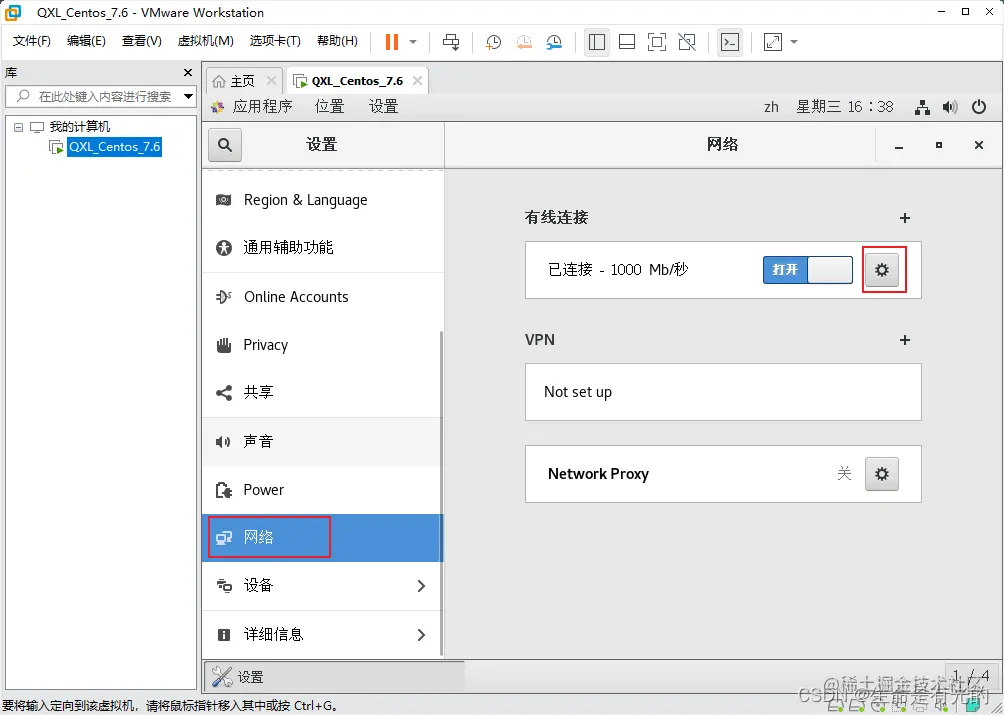Expand the 设备 settings section

click(320, 587)
